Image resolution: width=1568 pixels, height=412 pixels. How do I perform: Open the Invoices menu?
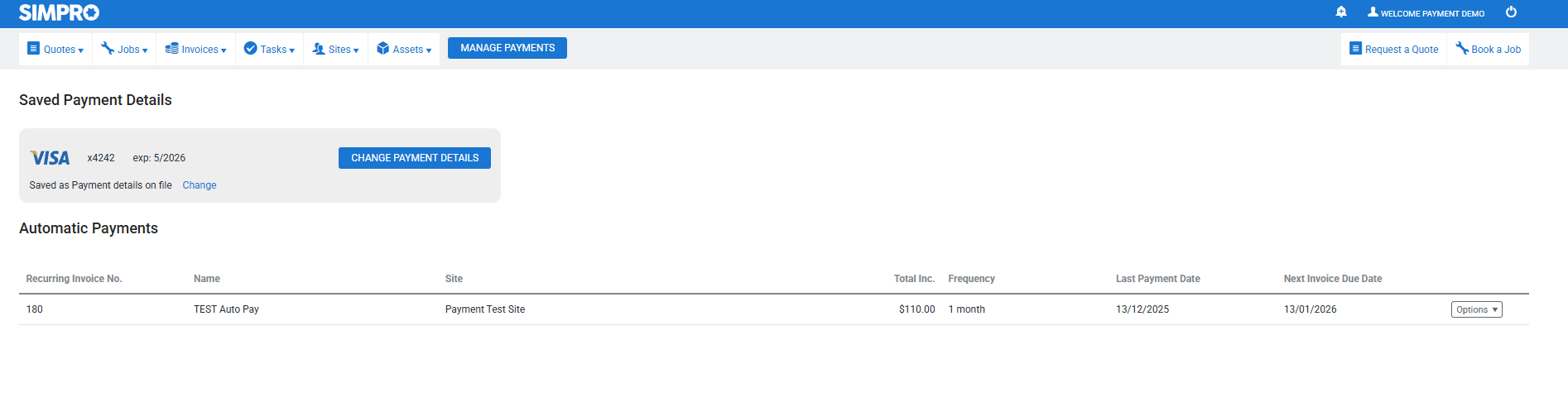[200, 50]
